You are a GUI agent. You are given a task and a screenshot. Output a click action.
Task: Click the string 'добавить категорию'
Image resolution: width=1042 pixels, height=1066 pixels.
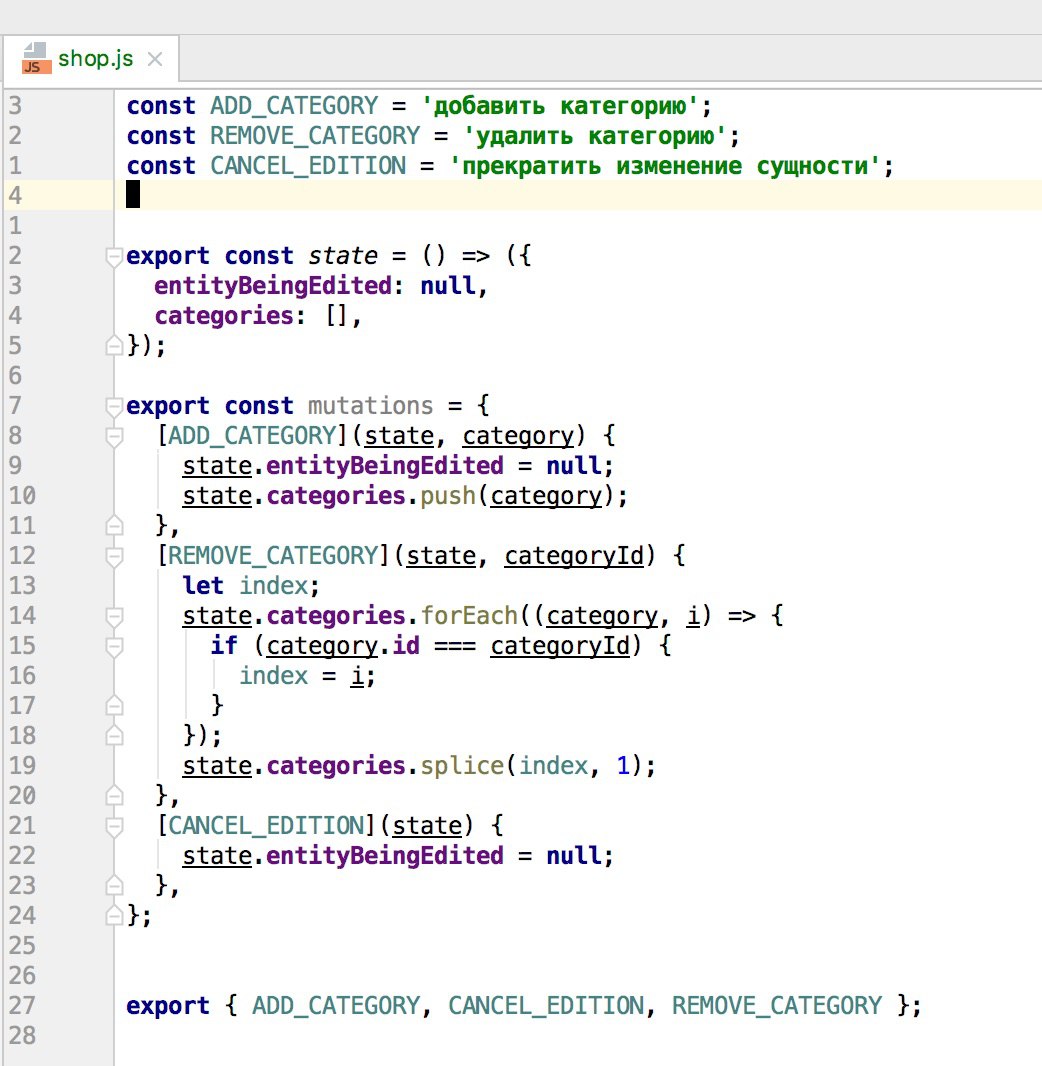(560, 107)
